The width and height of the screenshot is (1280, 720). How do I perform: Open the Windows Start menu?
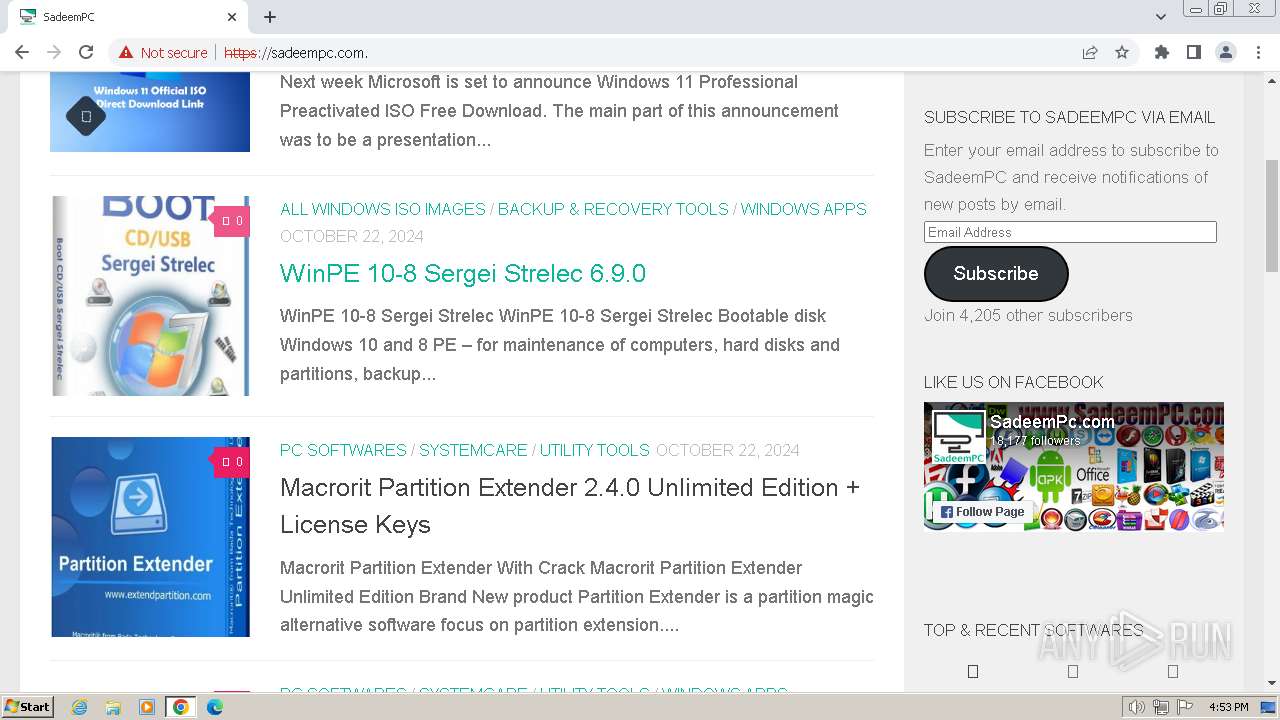pyautogui.click(x=27, y=707)
